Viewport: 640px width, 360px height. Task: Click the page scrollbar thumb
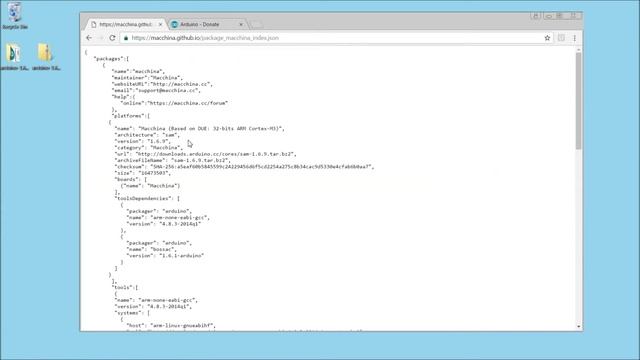578,101
